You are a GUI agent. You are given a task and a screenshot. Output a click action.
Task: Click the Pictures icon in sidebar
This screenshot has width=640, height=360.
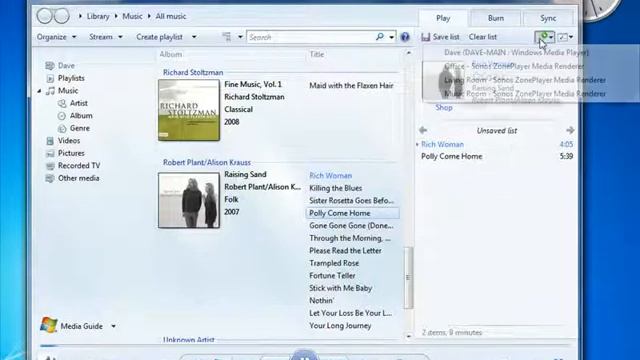pyautogui.click(x=50, y=153)
